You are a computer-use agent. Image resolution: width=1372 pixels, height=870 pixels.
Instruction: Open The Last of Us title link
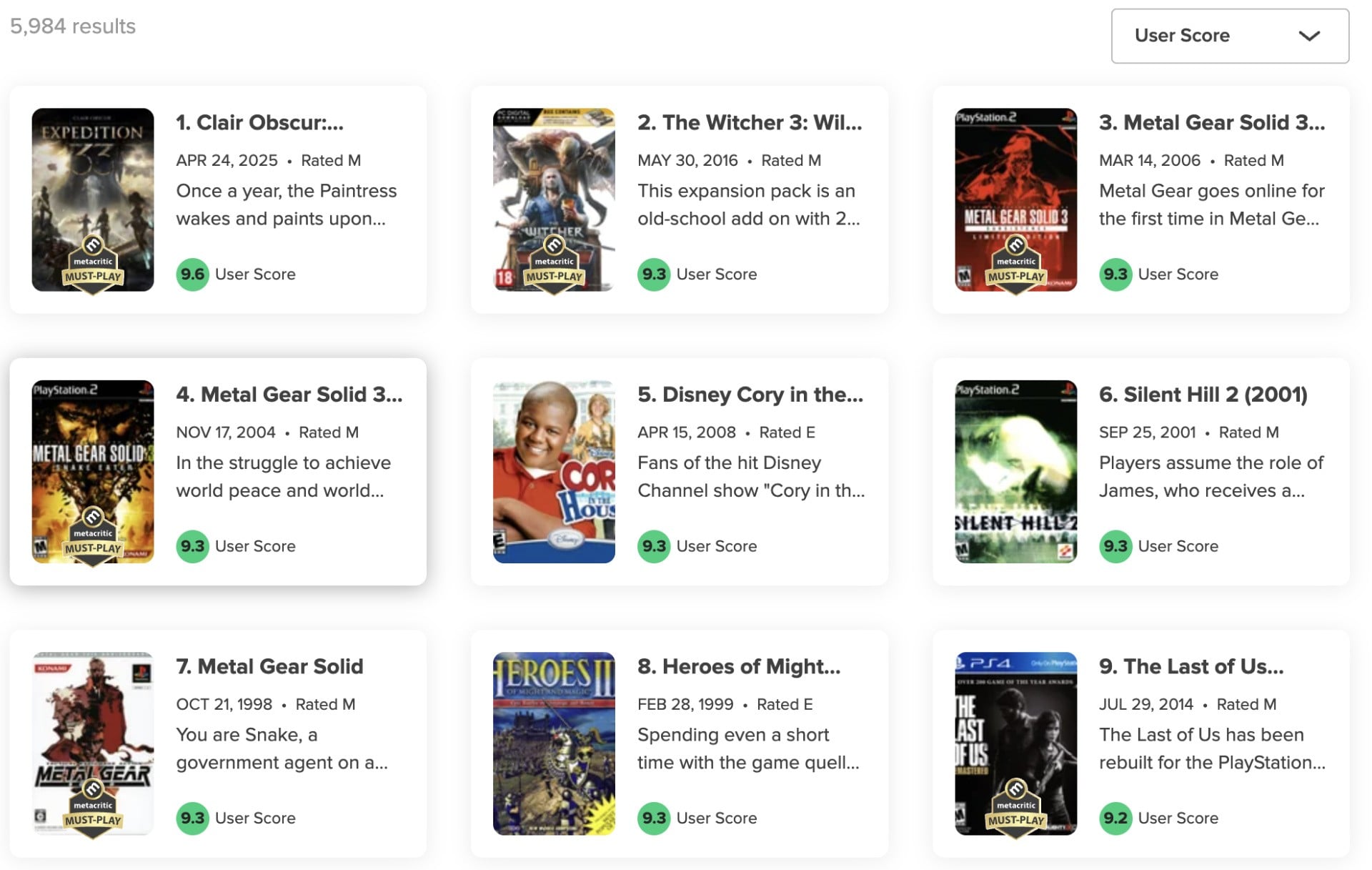click(1191, 666)
